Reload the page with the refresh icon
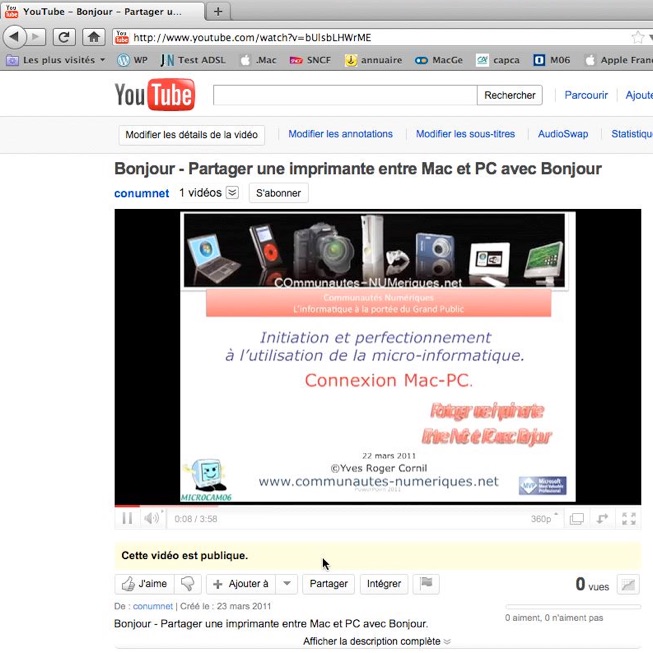 [64, 37]
